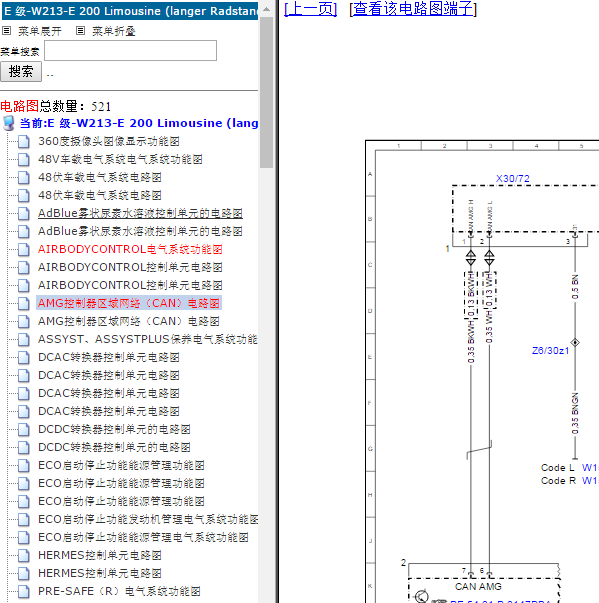Open 360度摄像头图像显示功能图 entry

[x=109, y=142]
